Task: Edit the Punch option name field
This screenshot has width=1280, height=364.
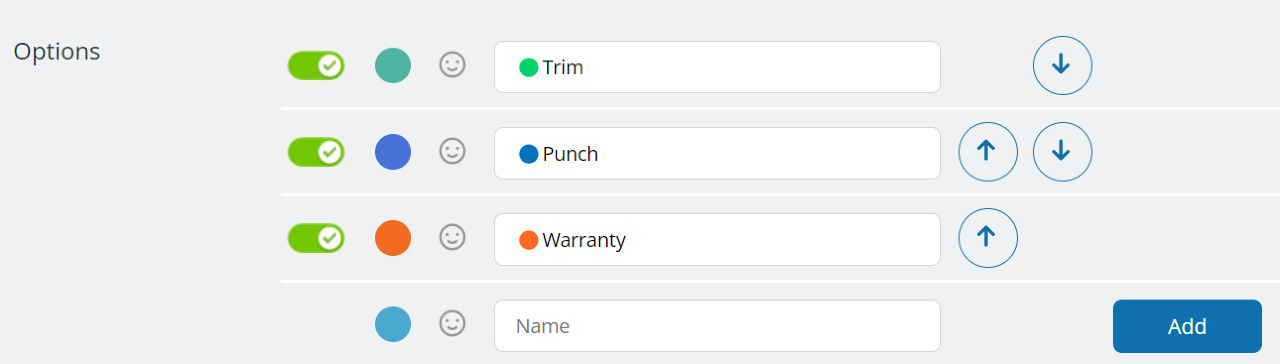Action: tap(717, 153)
